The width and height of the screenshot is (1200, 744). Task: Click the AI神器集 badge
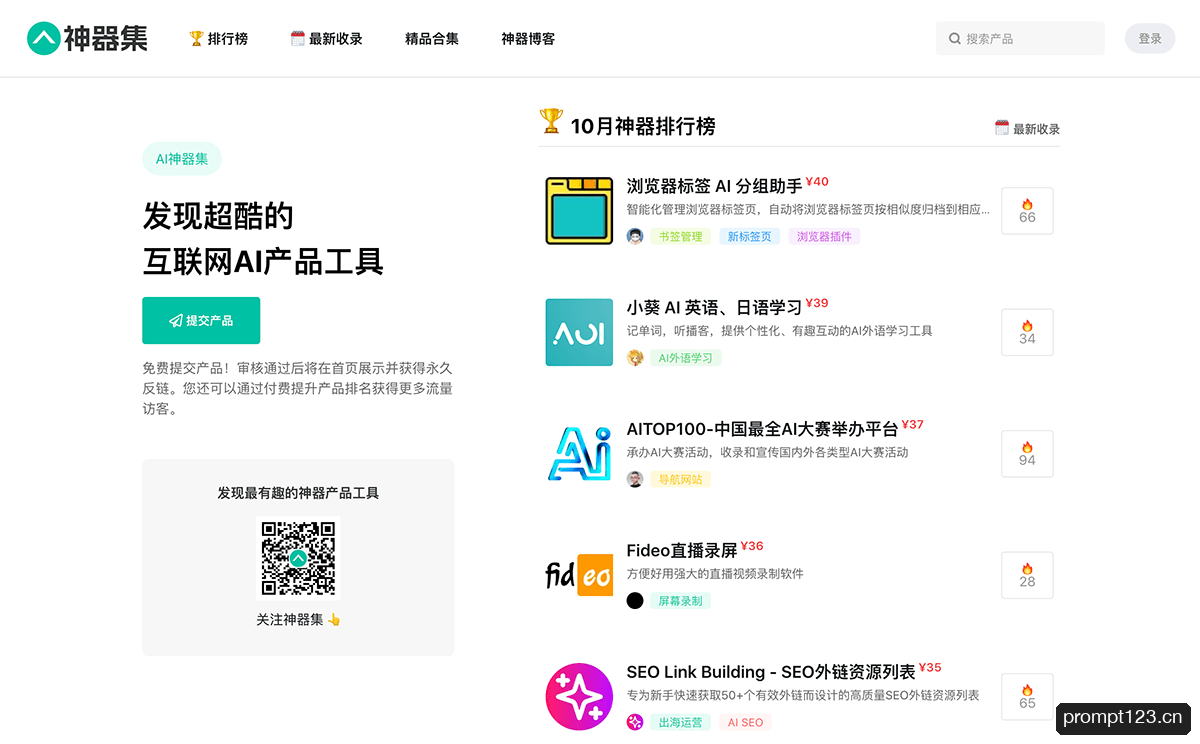(182, 159)
